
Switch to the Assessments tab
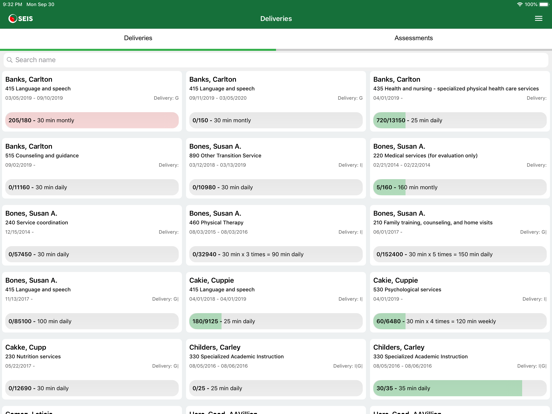pos(414,38)
